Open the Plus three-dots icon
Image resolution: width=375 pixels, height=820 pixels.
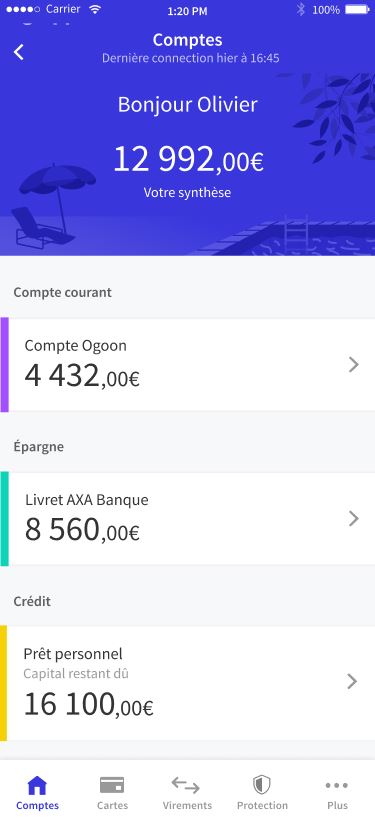[337, 785]
